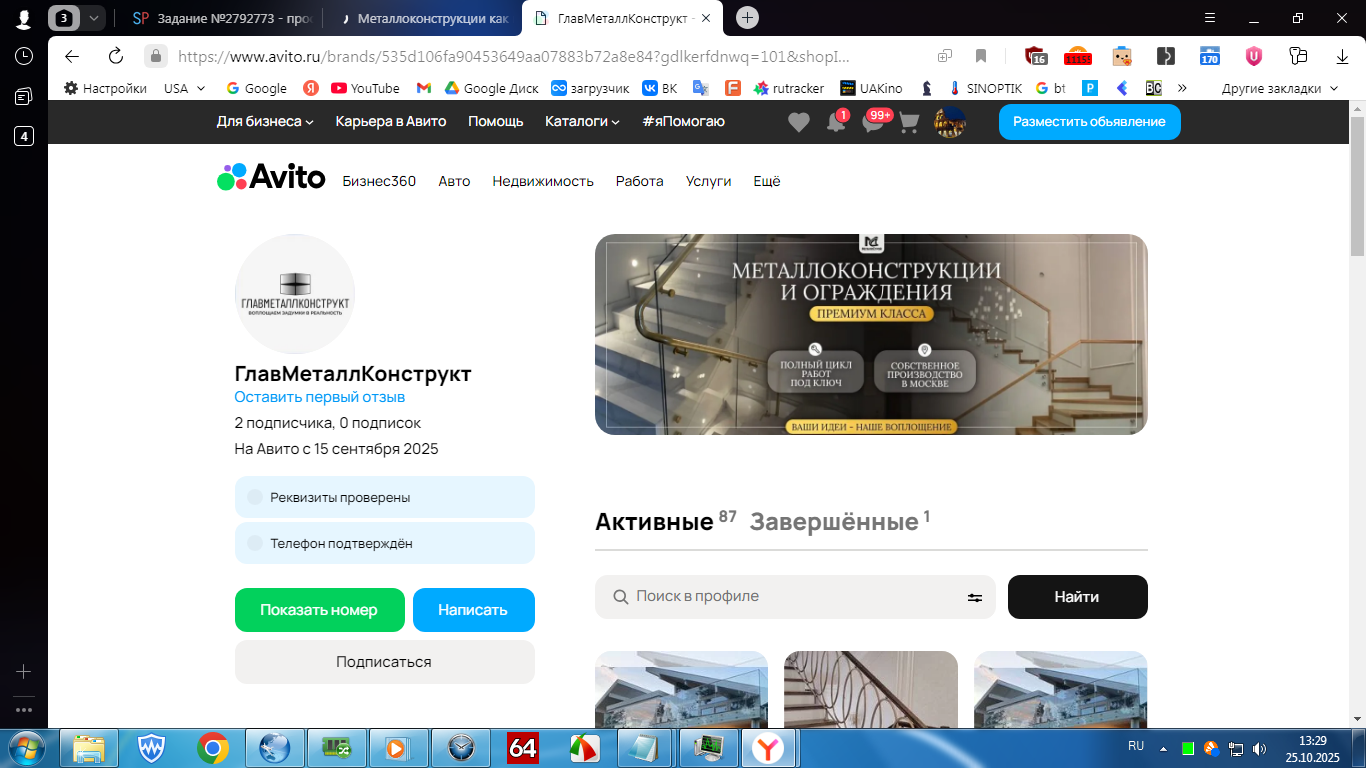Open the Gmail bookmark icon
The image size is (1366, 768).
tap(424, 88)
